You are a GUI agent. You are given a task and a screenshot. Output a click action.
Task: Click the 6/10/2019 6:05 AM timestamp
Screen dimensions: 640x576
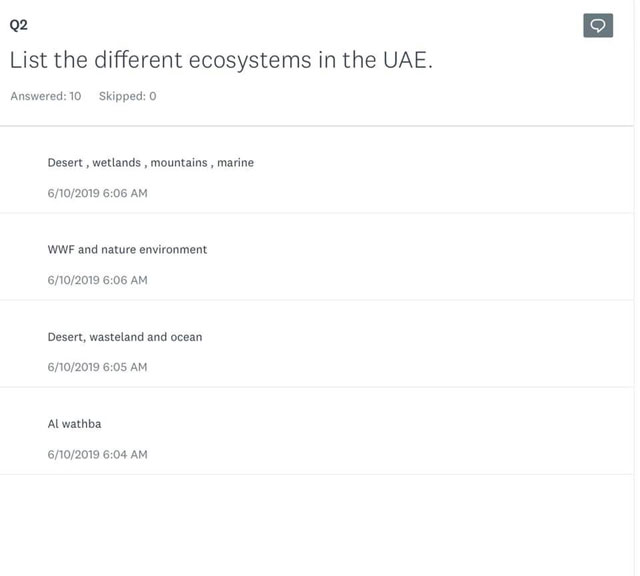coord(97,367)
